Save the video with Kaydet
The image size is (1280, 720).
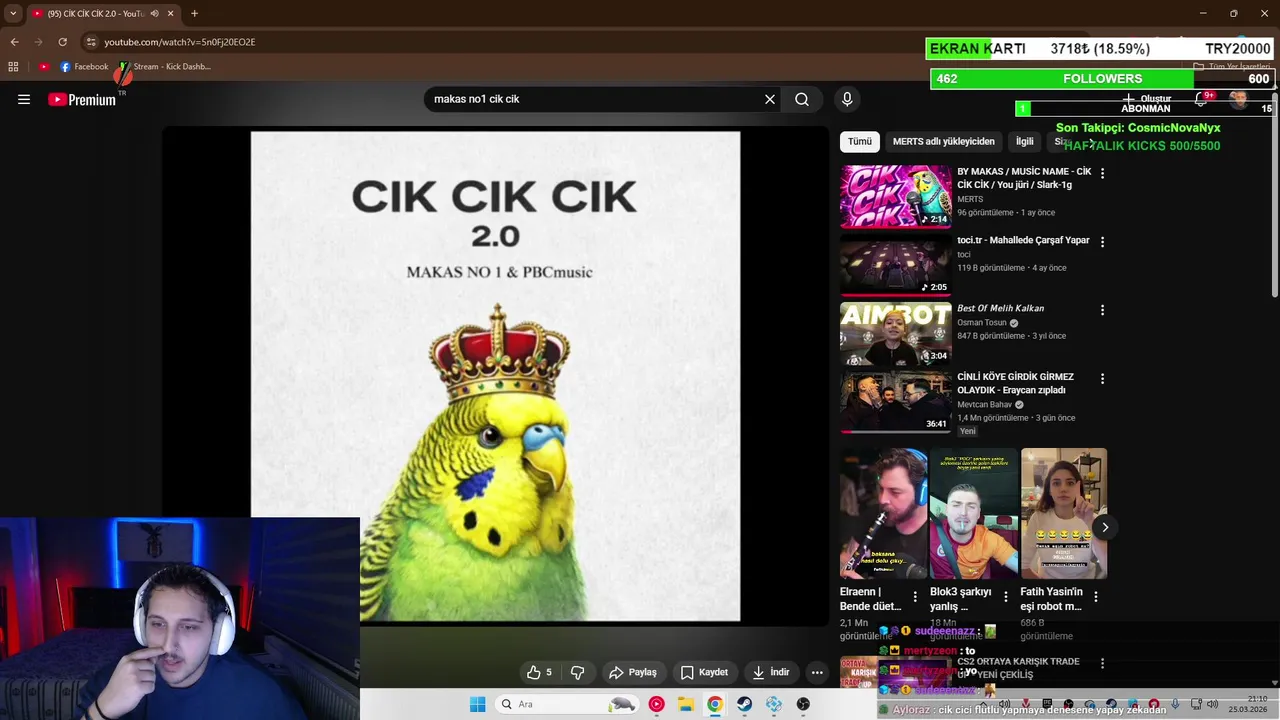click(704, 672)
